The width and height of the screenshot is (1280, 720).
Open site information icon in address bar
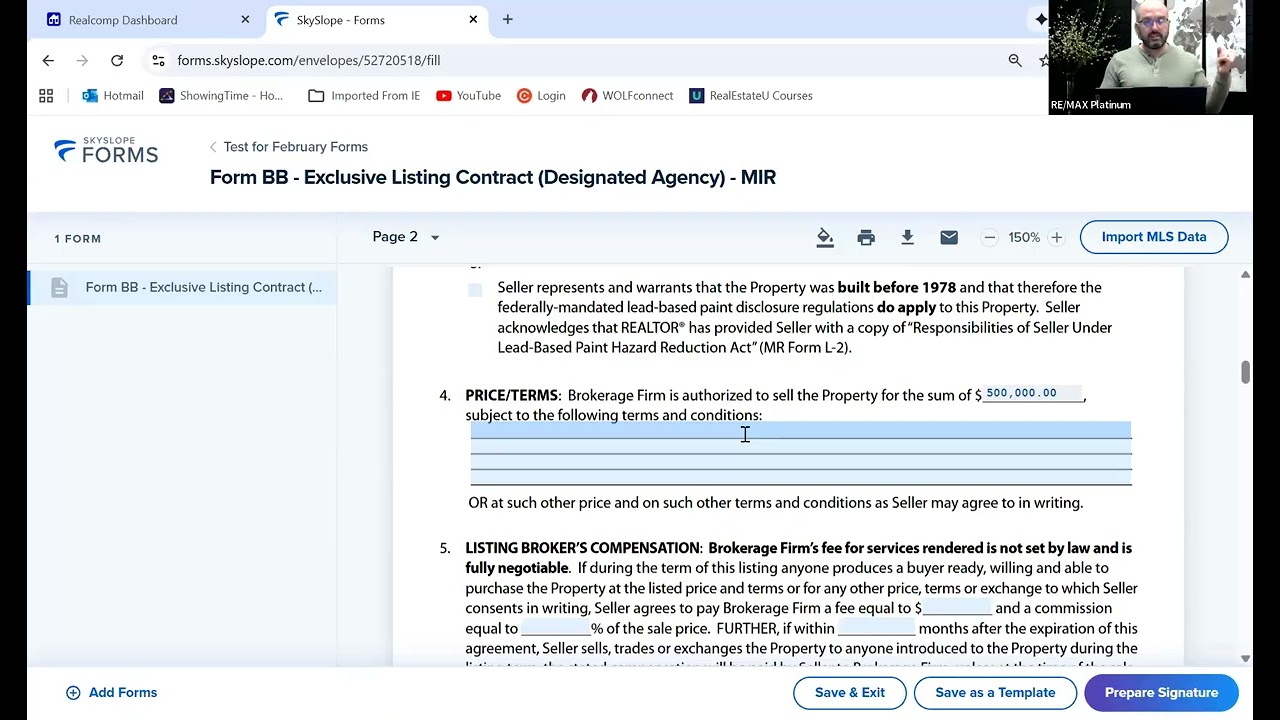(x=158, y=60)
